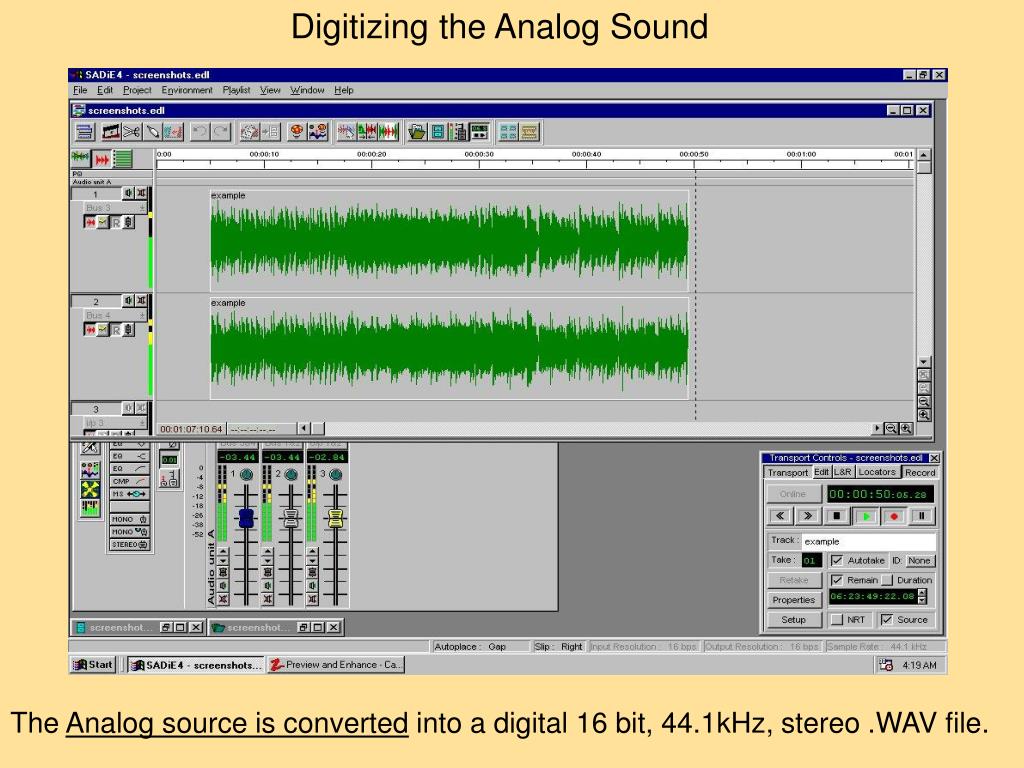Click the mixer strip icon in the toolbar
The height and width of the screenshot is (768, 1024).
click(x=459, y=132)
